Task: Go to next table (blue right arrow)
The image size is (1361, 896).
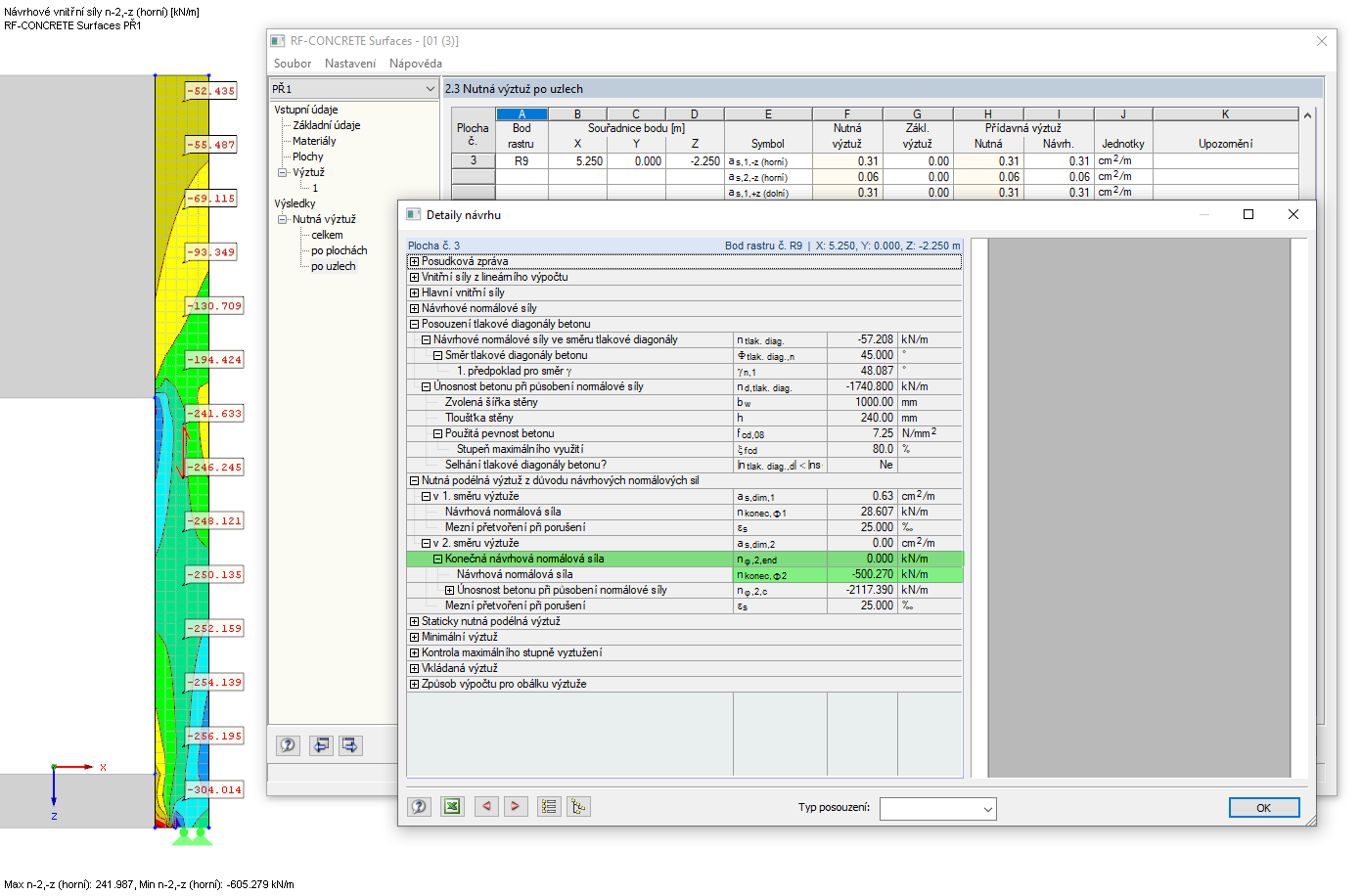Action: coord(350,745)
